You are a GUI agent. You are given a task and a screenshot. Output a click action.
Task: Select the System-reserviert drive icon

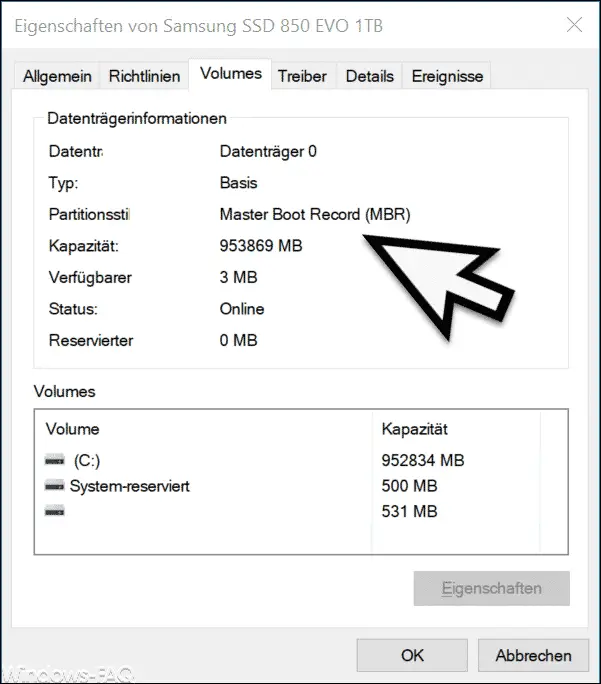click(55, 486)
